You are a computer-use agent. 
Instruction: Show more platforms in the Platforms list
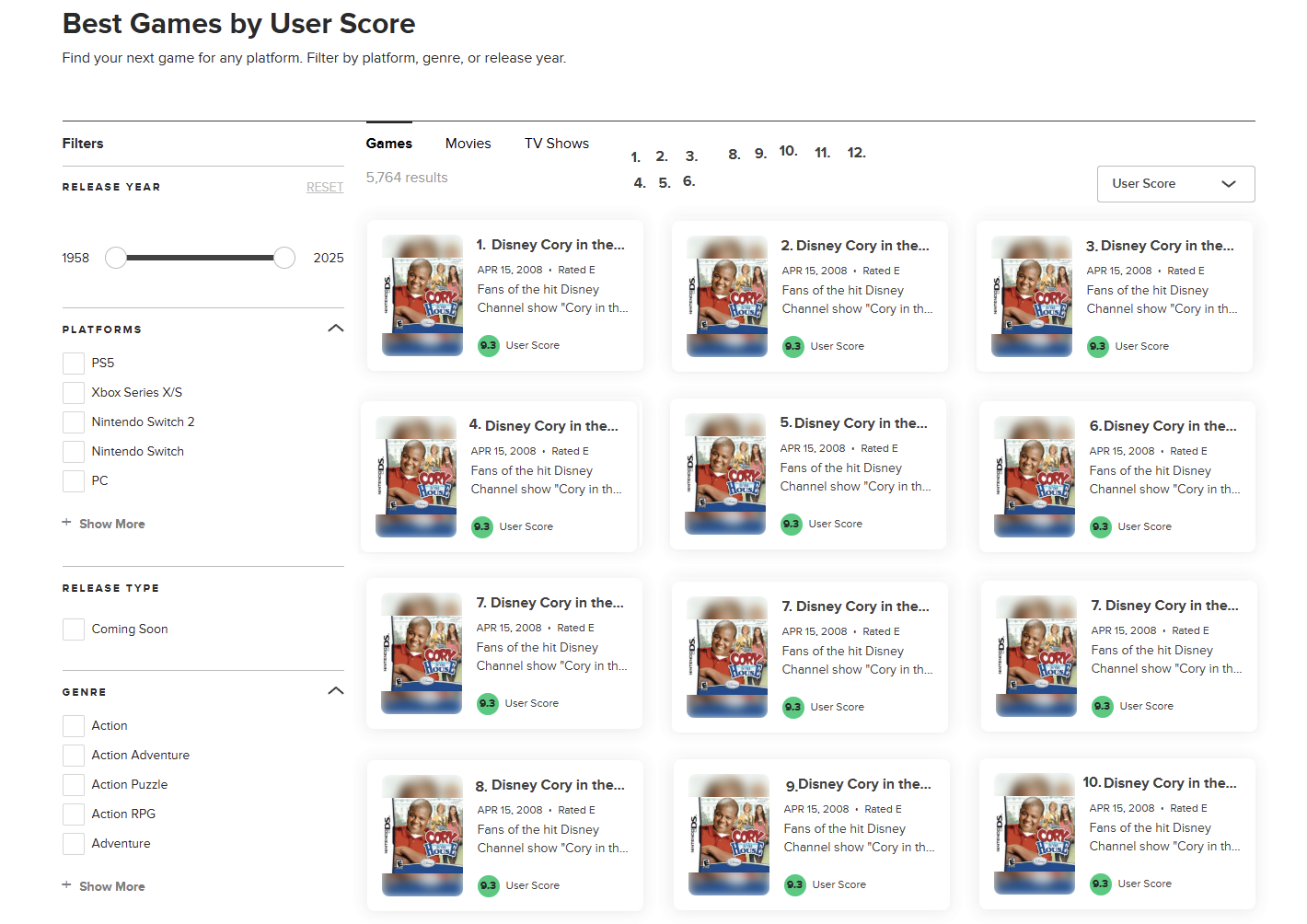[103, 524]
